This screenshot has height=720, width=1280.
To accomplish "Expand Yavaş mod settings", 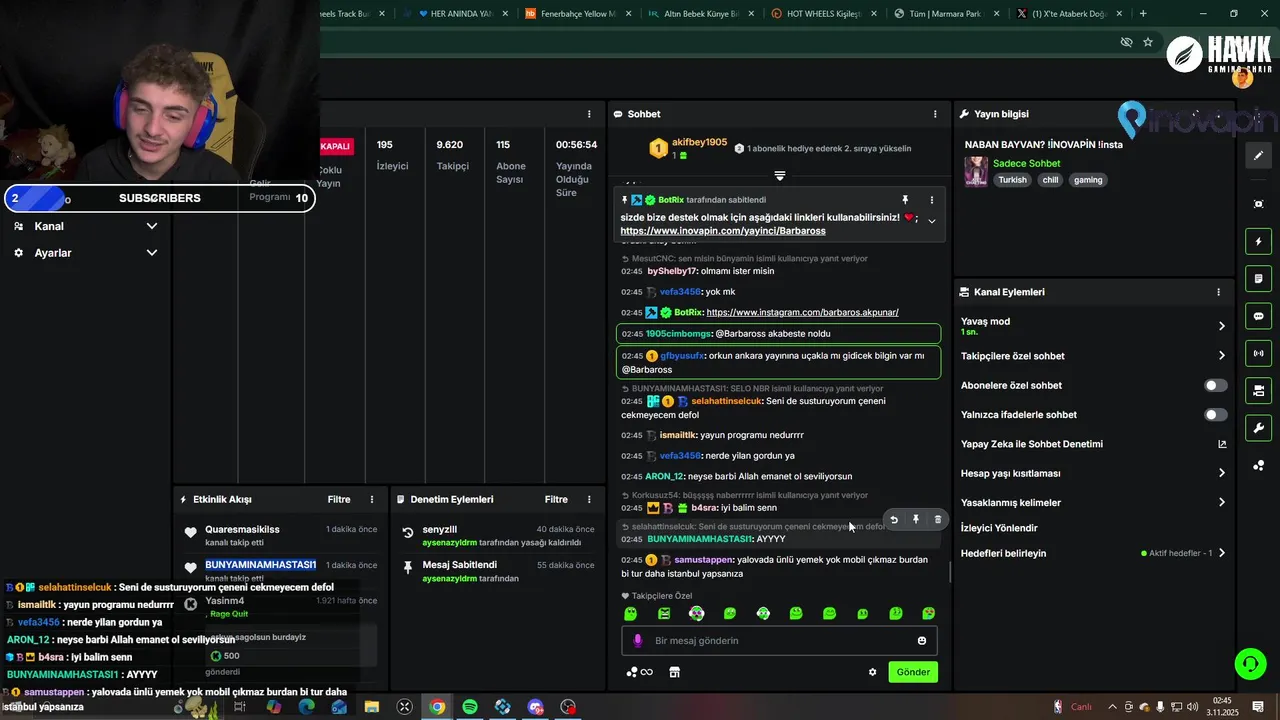I will click(1221, 326).
